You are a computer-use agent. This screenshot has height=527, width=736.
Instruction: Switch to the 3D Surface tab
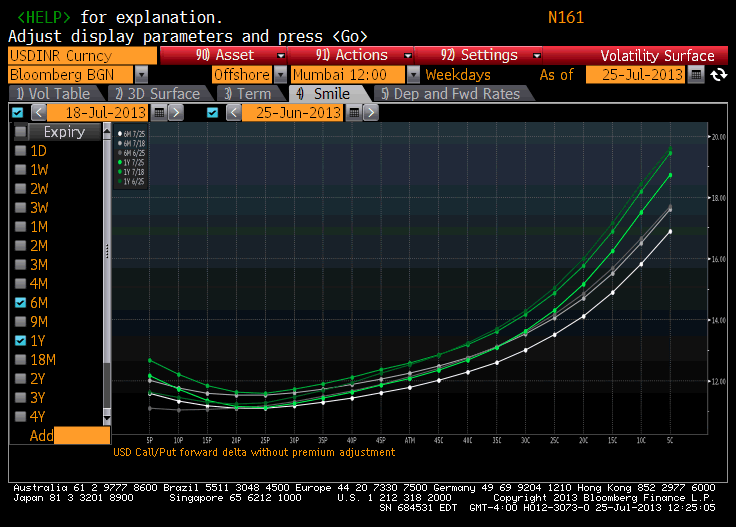(158, 93)
